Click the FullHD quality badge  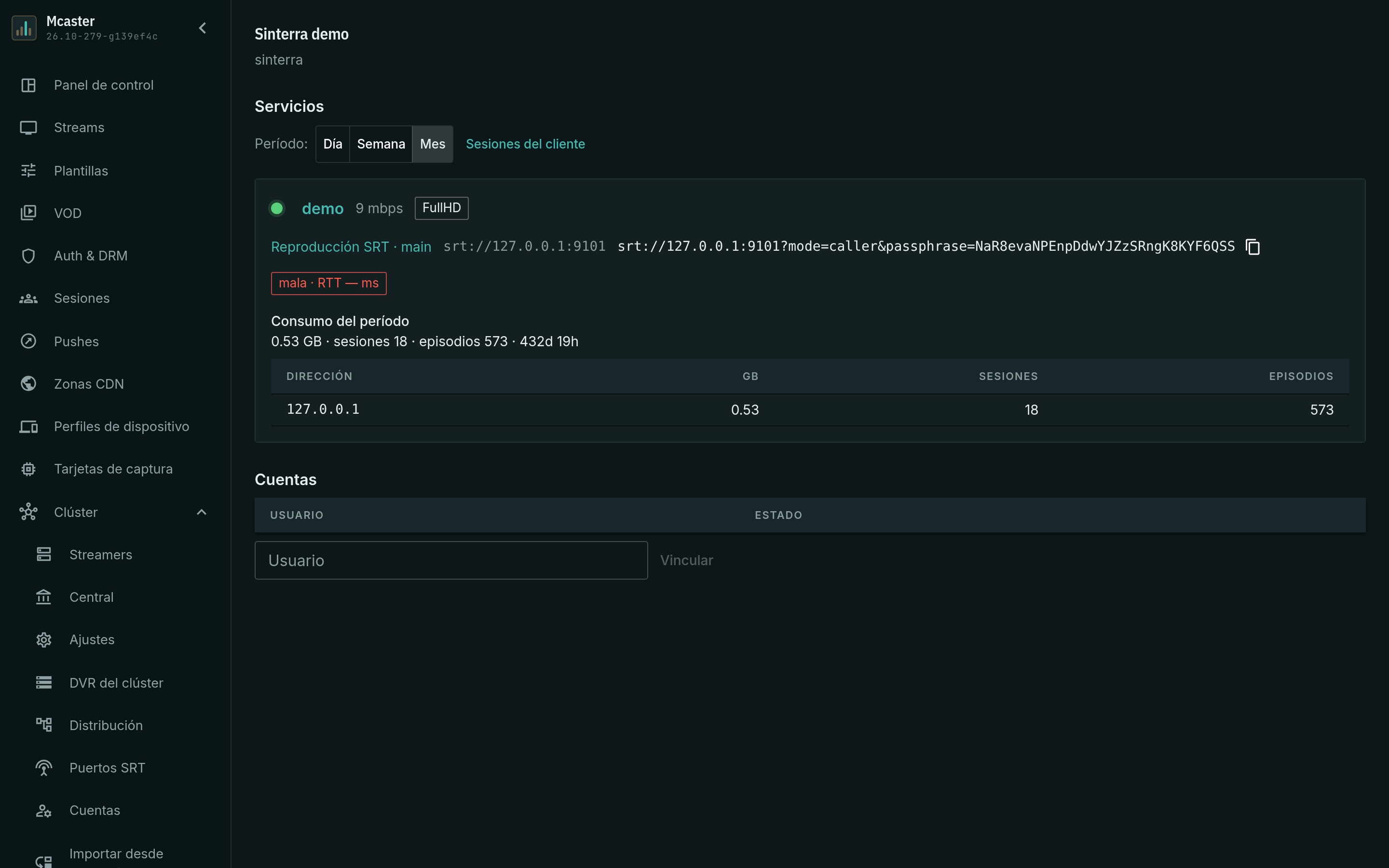(441, 208)
